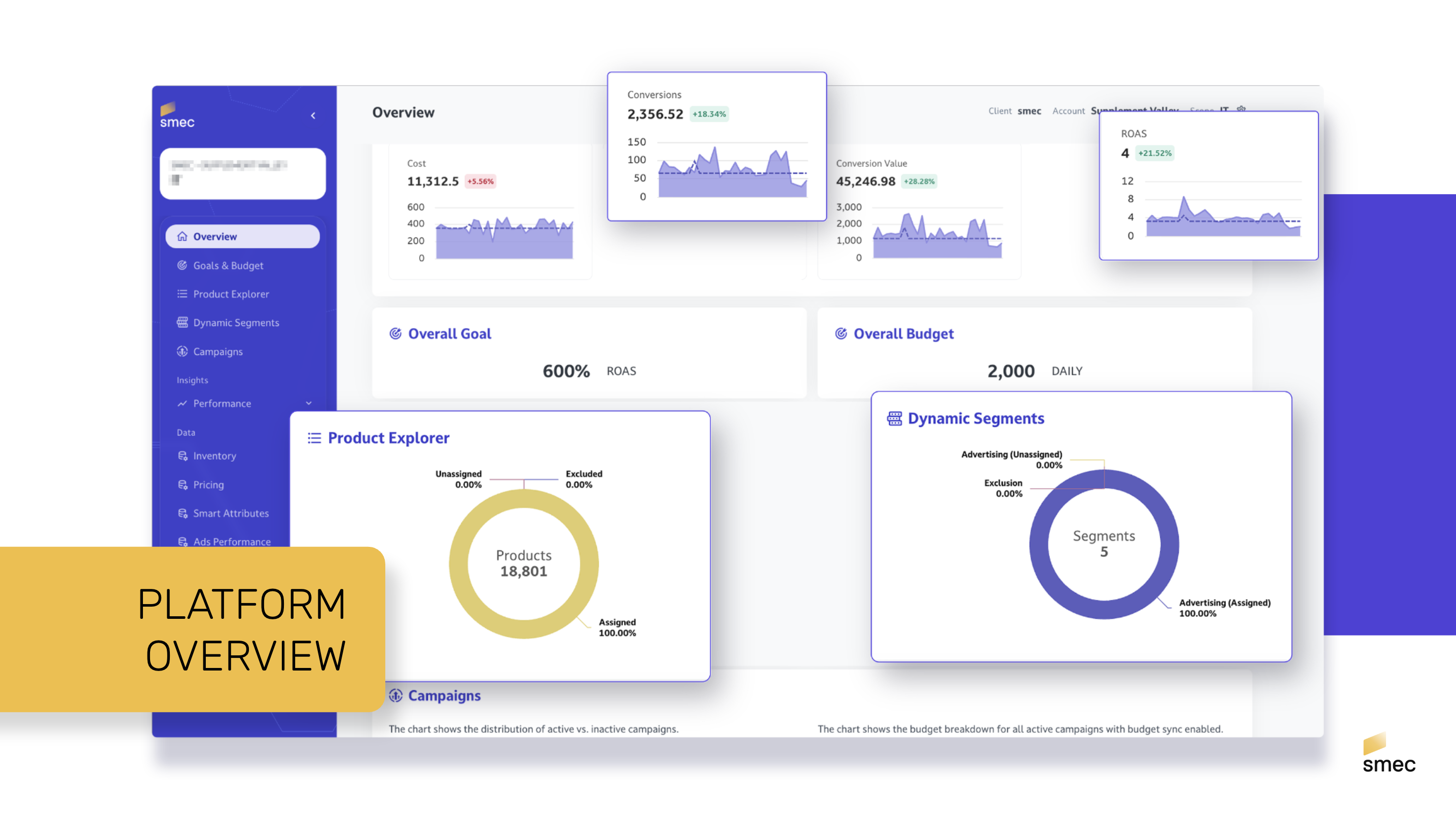1456x818 pixels.
Task: Click the Campaigns icon in sidebar
Action: pos(182,351)
